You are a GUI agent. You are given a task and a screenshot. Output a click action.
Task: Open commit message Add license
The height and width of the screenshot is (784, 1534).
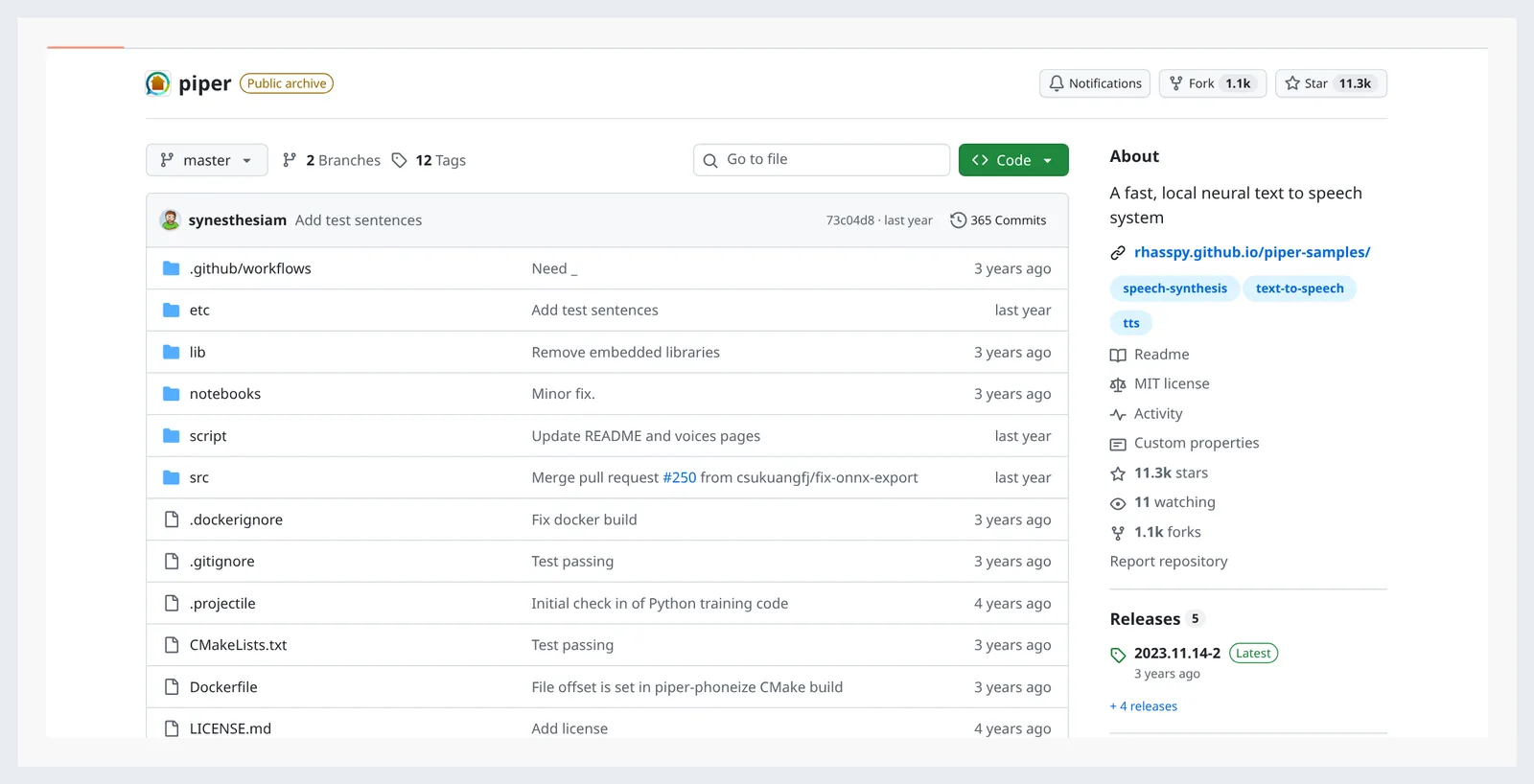coord(569,728)
